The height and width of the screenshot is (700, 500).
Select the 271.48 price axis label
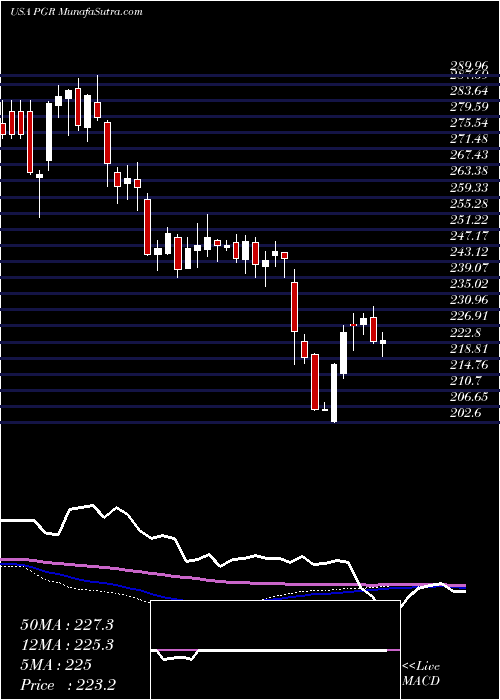pos(468,140)
